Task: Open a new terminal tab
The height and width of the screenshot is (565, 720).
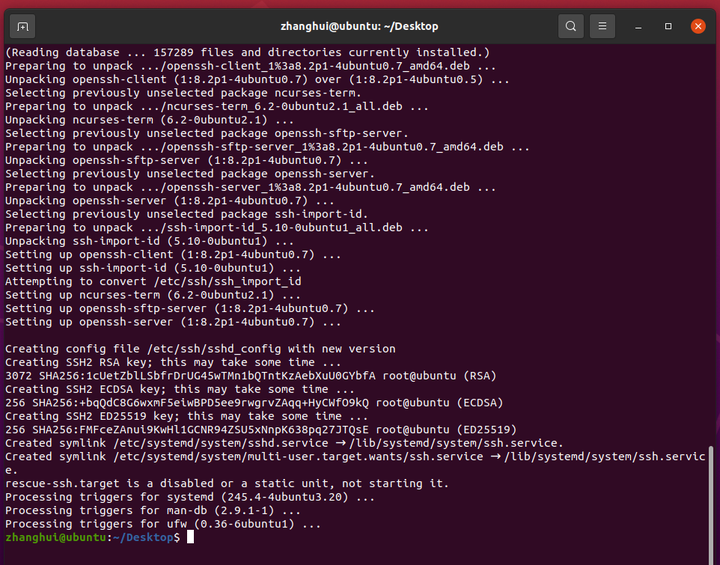Action: click(x=22, y=26)
